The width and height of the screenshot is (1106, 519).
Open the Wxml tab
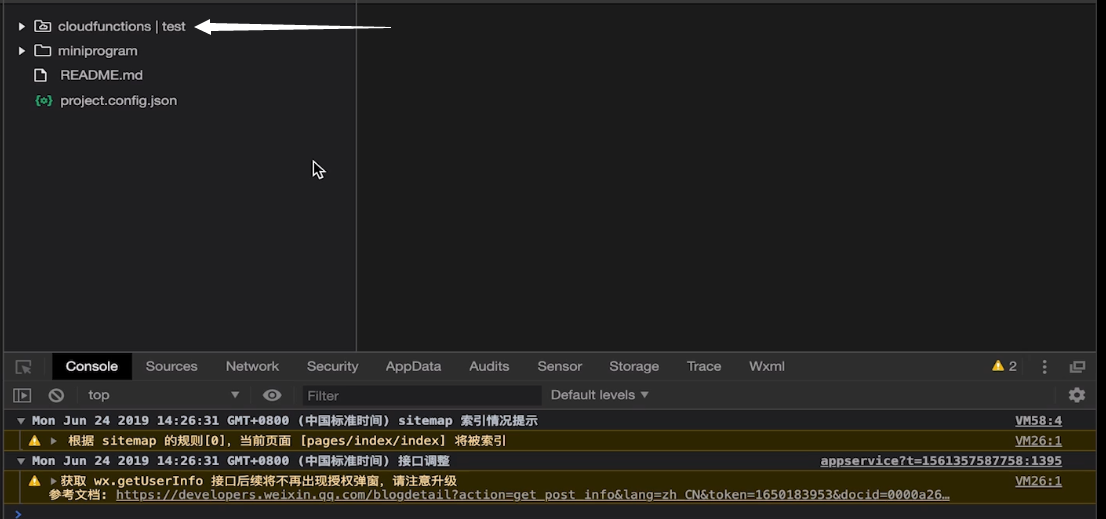(767, 367)
